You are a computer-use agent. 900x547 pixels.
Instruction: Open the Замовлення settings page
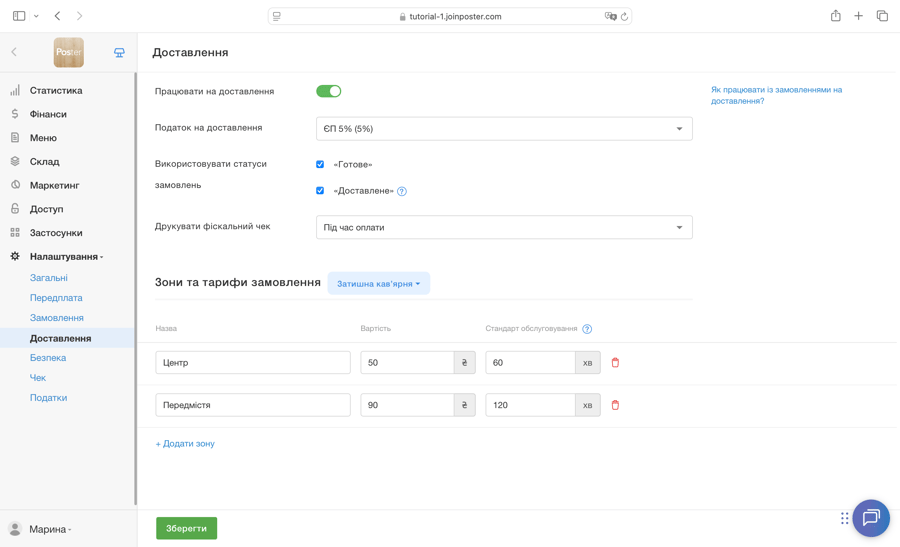click(x=57, y=318)
